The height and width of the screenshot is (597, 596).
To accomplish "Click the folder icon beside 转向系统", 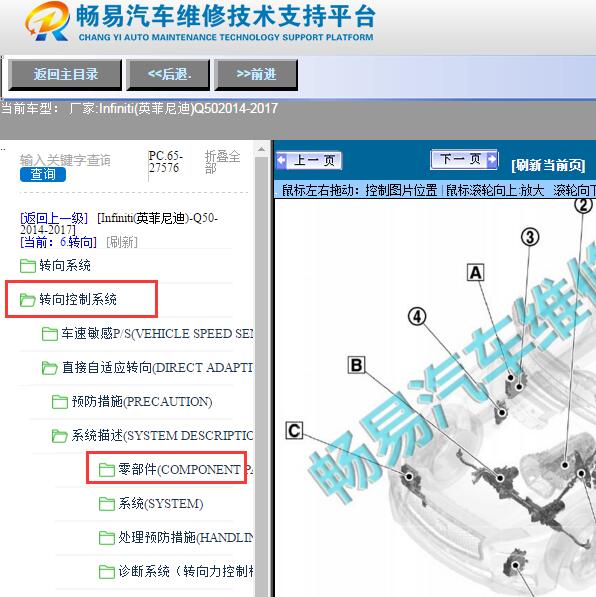I will click(28, 266).
